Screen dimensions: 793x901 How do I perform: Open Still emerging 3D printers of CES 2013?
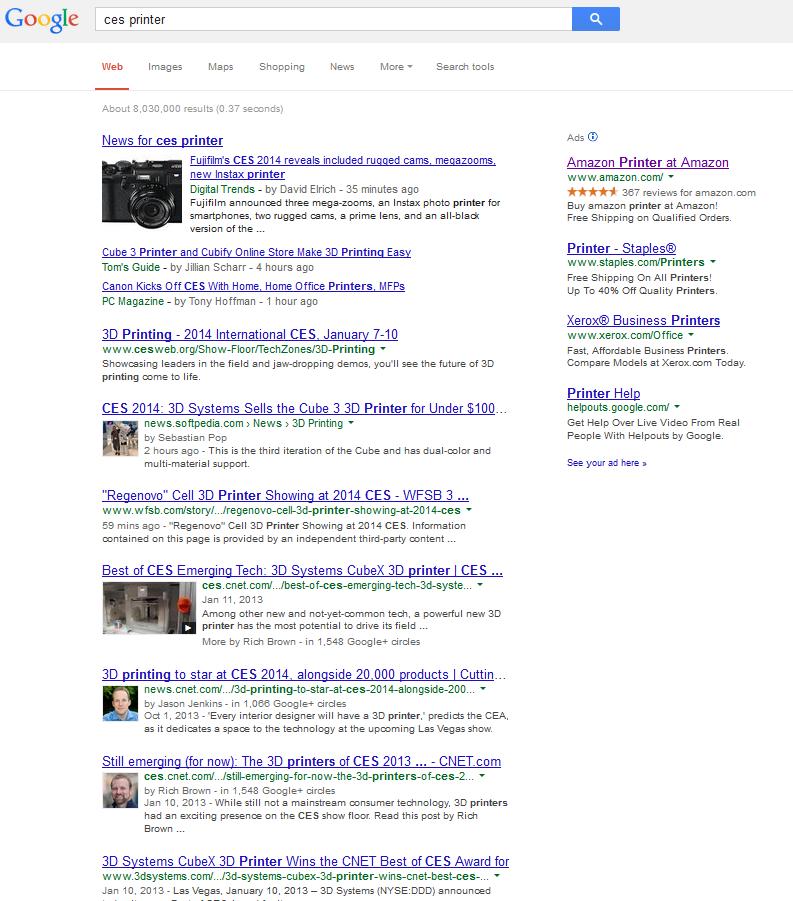(x=301, y=761)
